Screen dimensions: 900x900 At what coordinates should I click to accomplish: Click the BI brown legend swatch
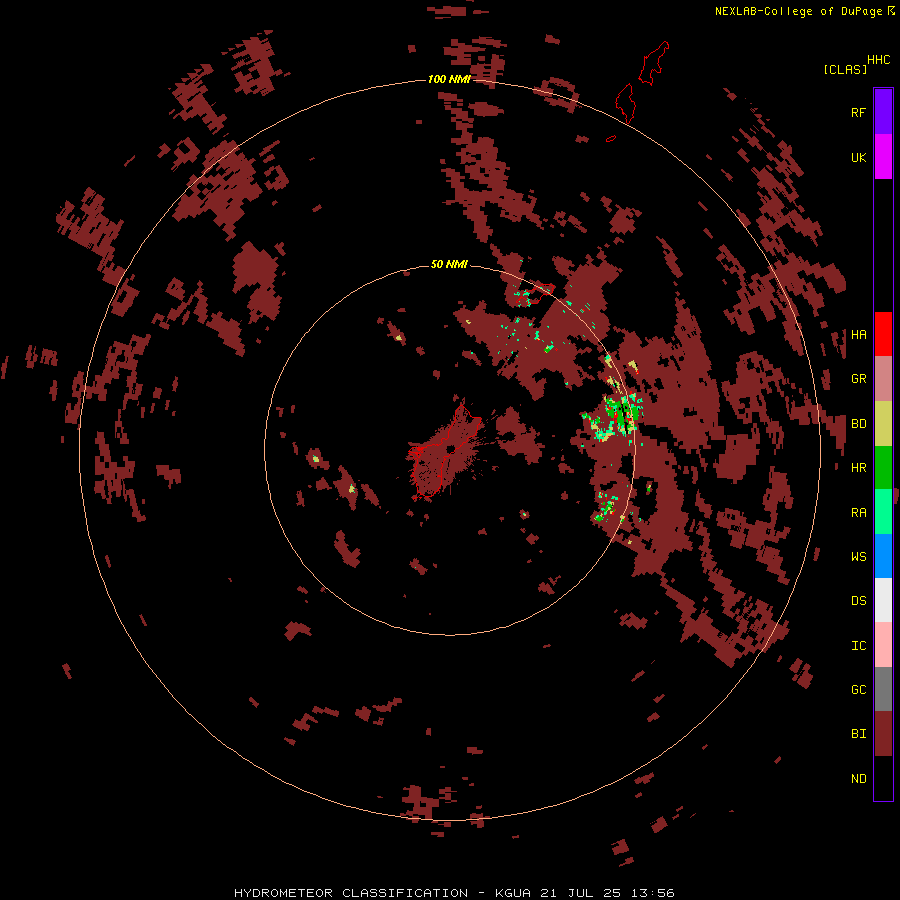click(x=883, y=734)
